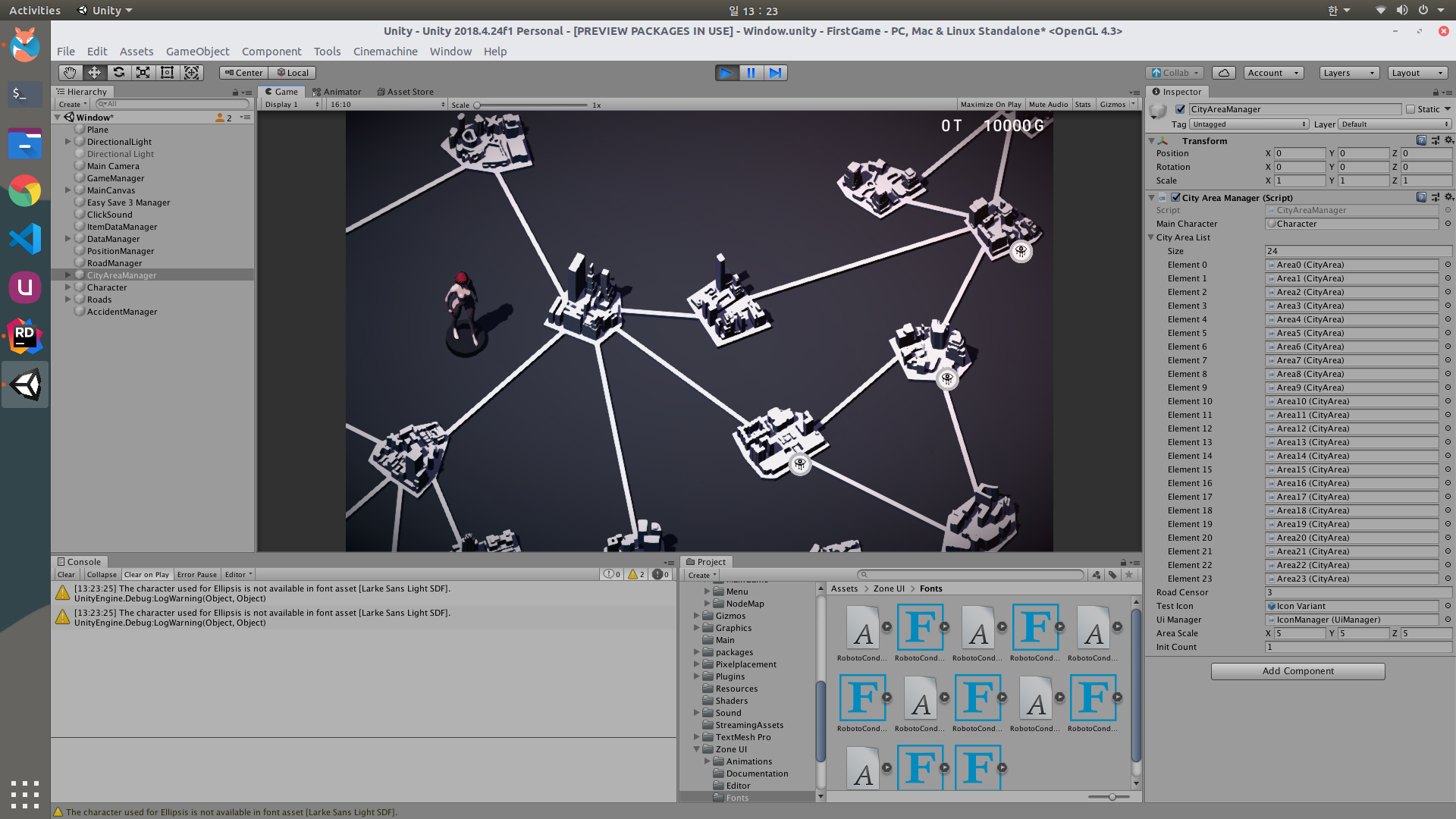Switch to the Asset Store tab
This screenshot has width=1456, height=819.
pos(406,92)
